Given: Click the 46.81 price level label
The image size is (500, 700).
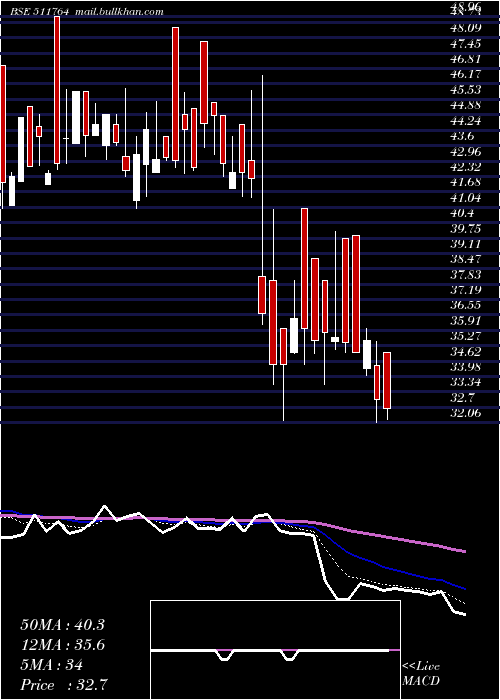Looking at the screenshot, I should (466, 59).
